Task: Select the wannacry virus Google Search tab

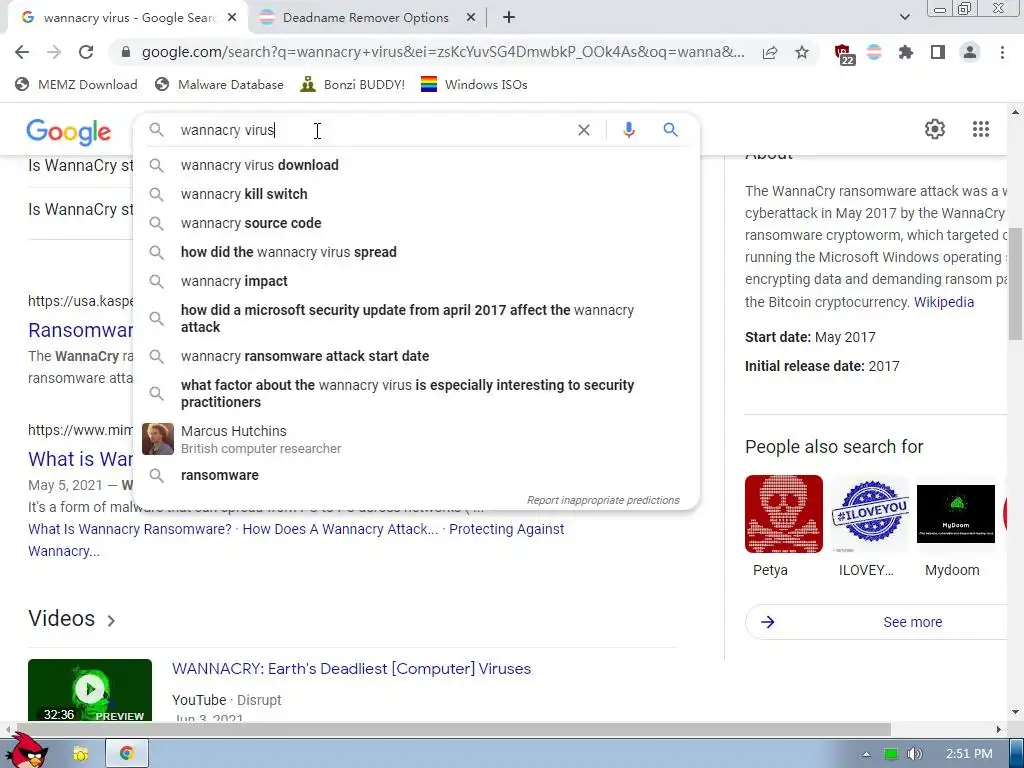Action: click(127, 18)
